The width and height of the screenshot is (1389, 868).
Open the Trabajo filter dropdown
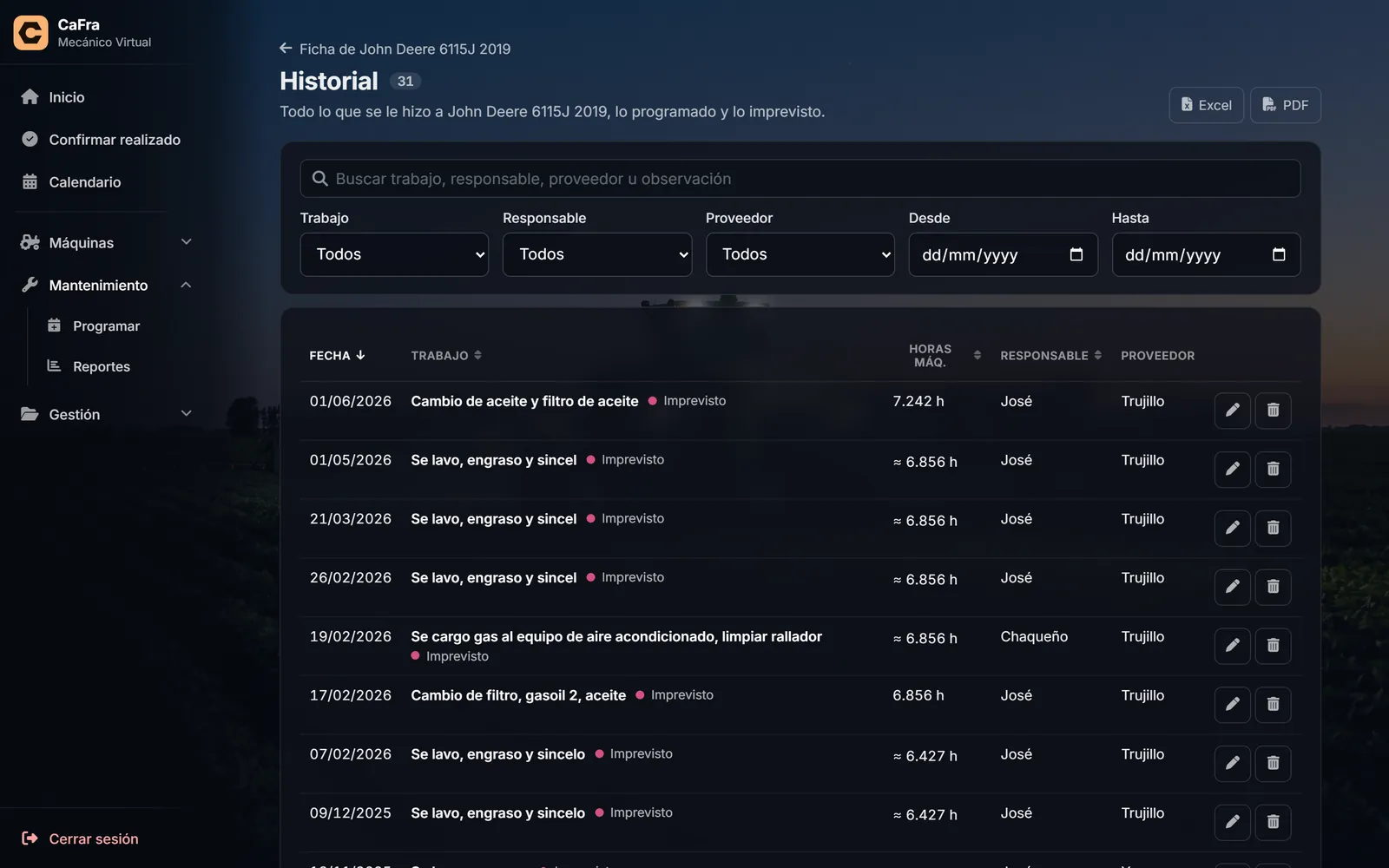[x=394, y=254]
